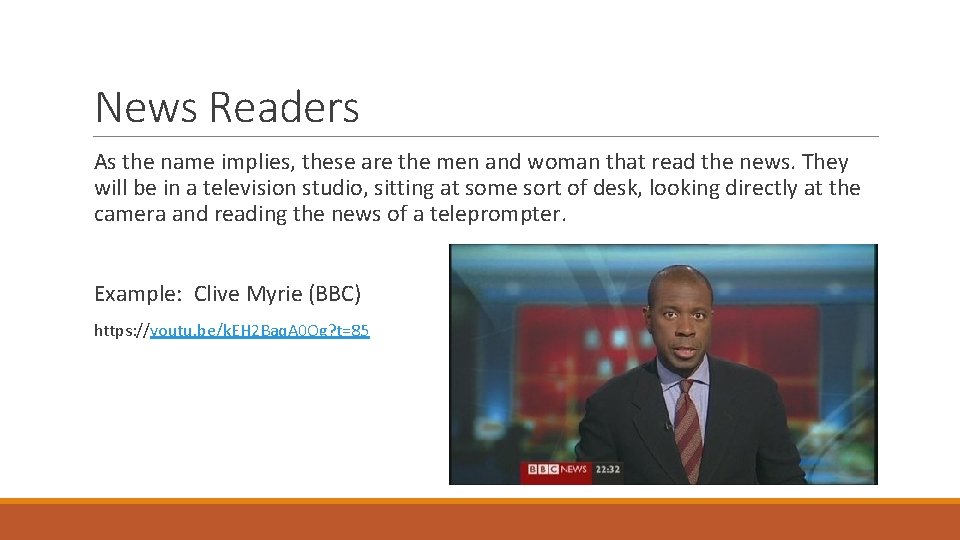Select the 'News Readers' slide title

point(227,107)
